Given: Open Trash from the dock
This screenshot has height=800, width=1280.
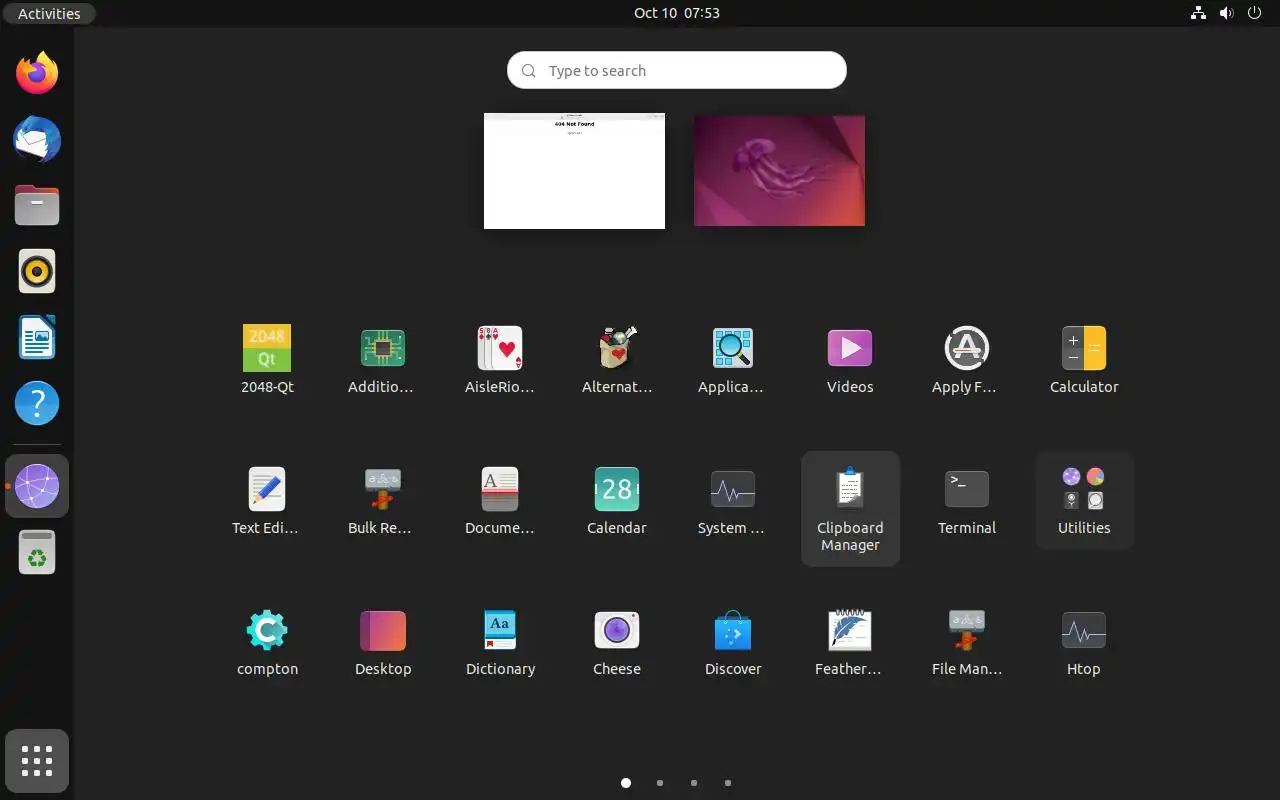Looking at the screenshot, I should [37, 552].
